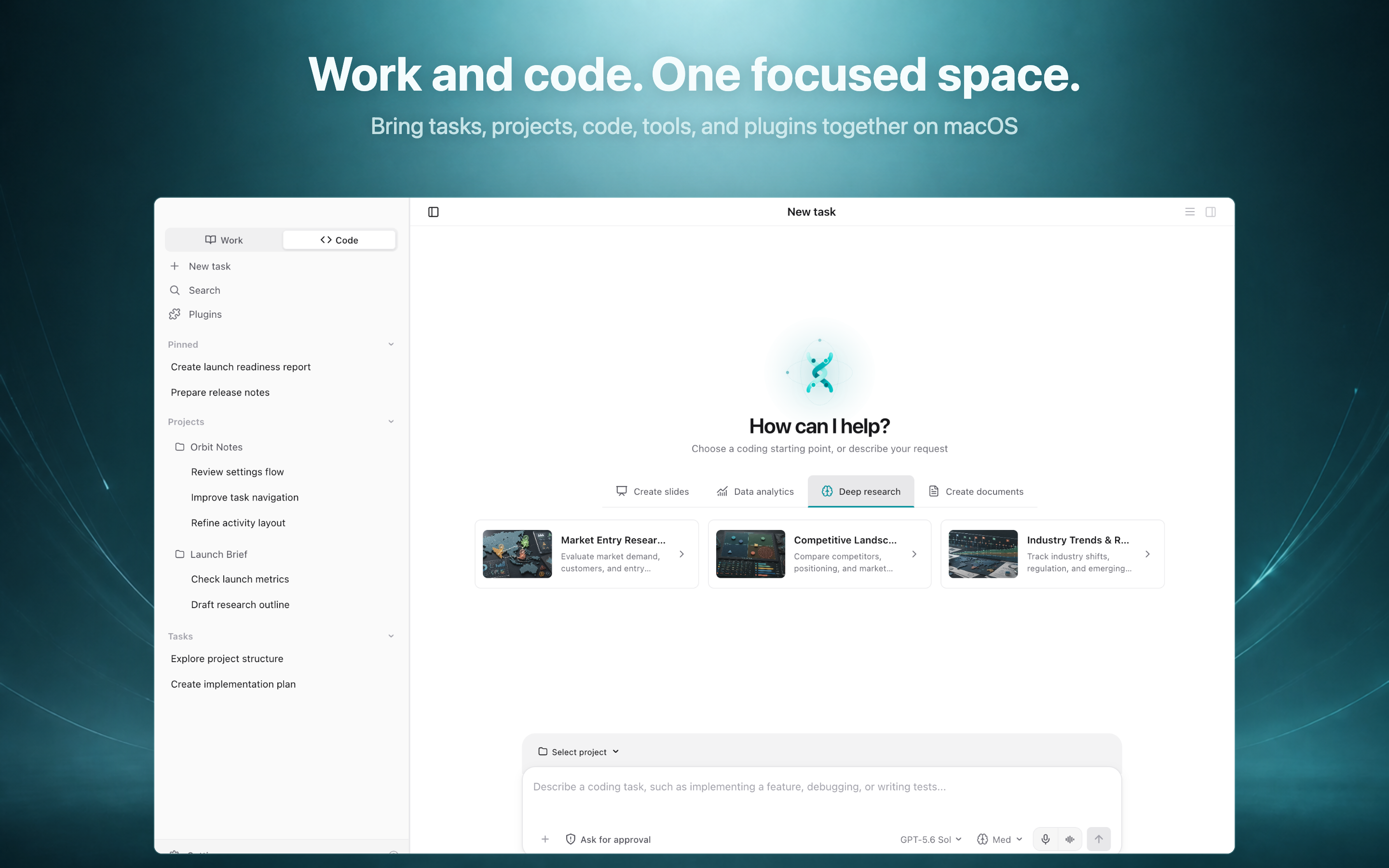Image resolution: width=1389 pixels, height=868 pixels.
Task: Select the Deep research tab
Action: click(x=861, y=491)
